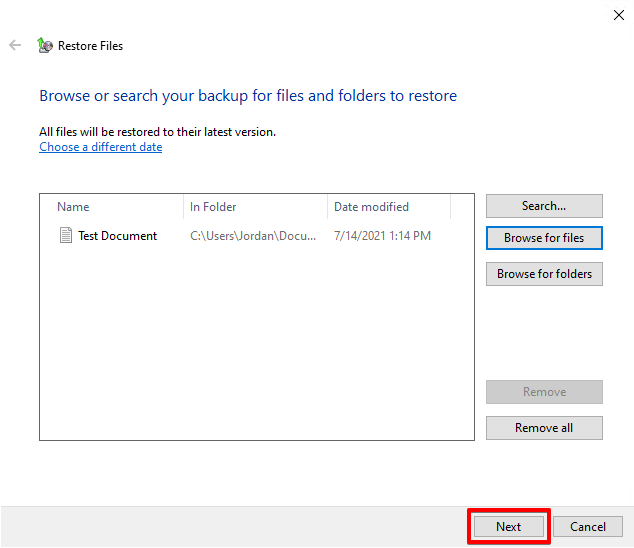Click the Restore Files title text
The image size is (634, 548).
(90, 46)
